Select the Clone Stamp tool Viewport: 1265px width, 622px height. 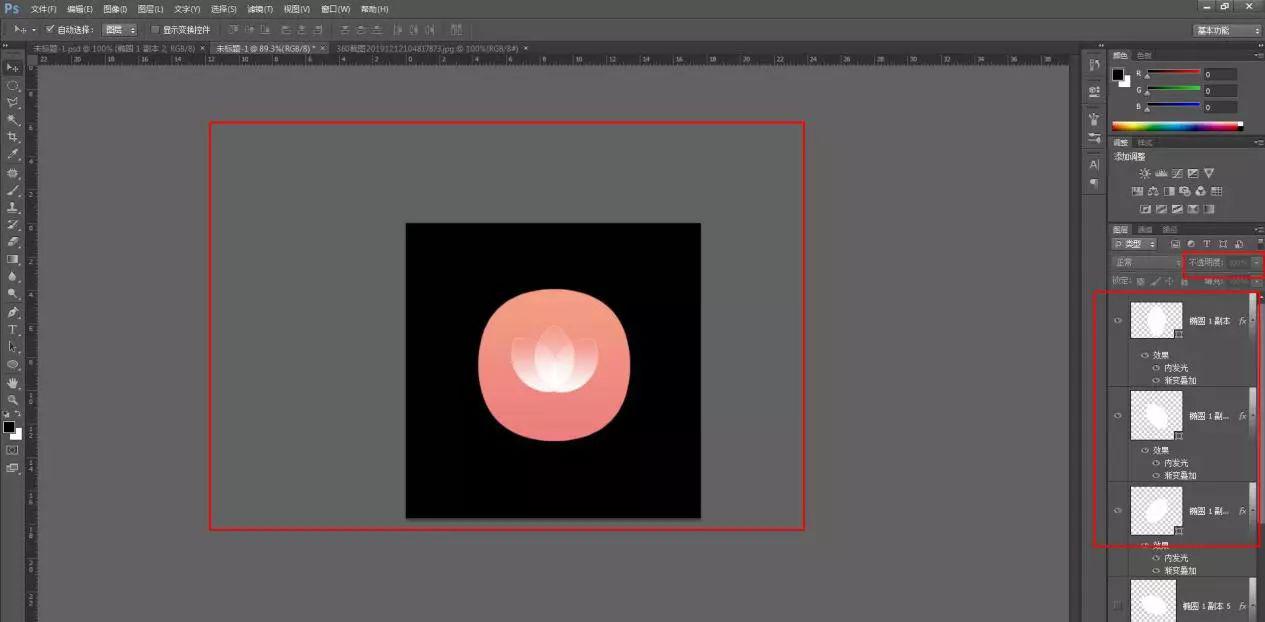(x=13, y=207)
